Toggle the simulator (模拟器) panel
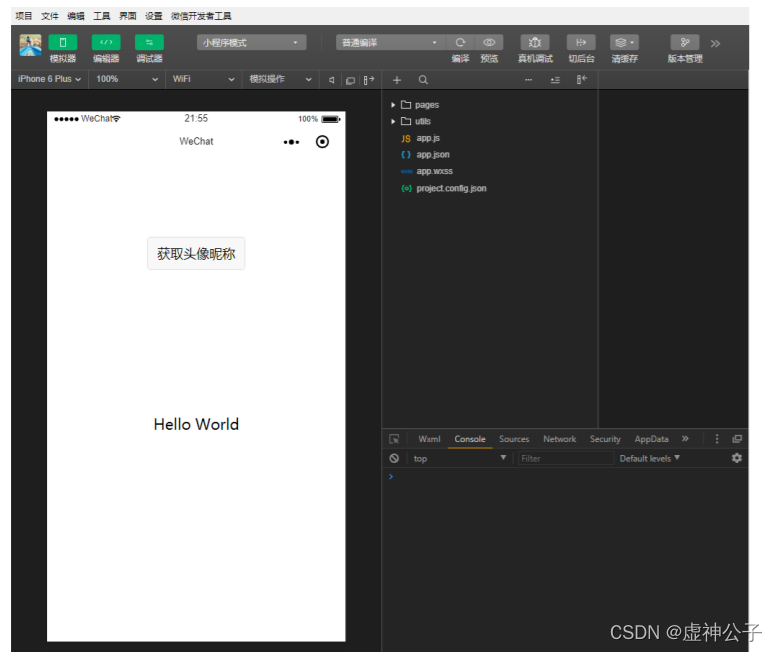Screen dimensions: 777x652 click(x=63, y=43)
